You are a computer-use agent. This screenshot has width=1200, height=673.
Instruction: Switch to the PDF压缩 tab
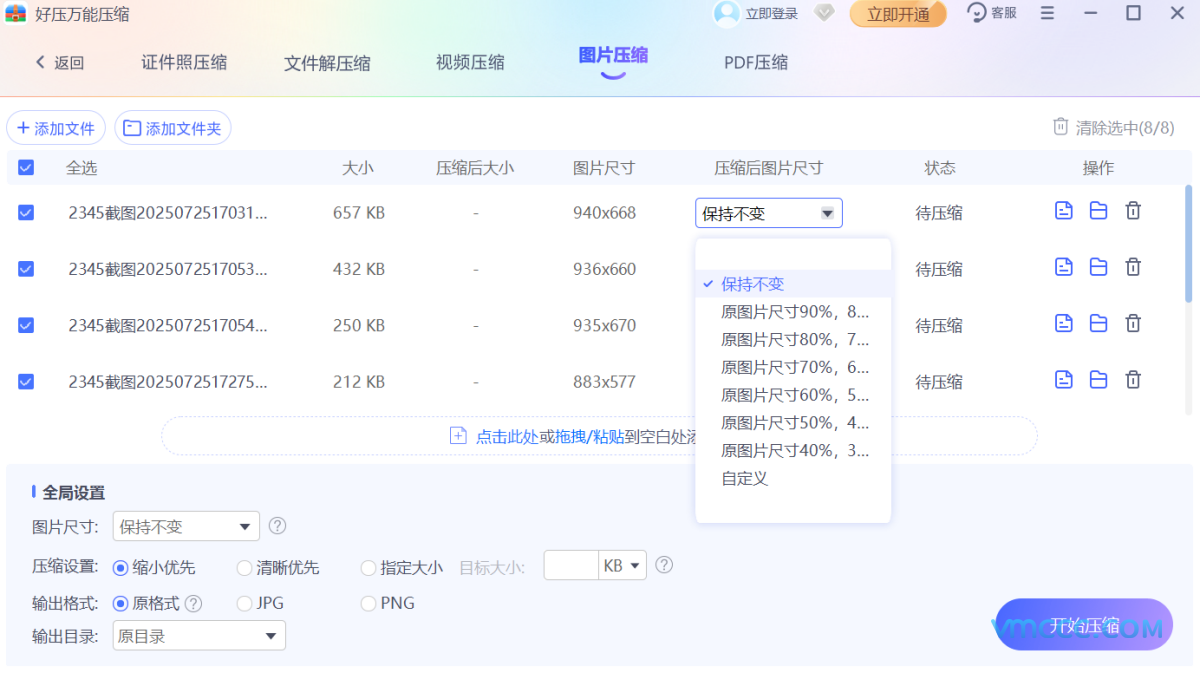(755, 62)
